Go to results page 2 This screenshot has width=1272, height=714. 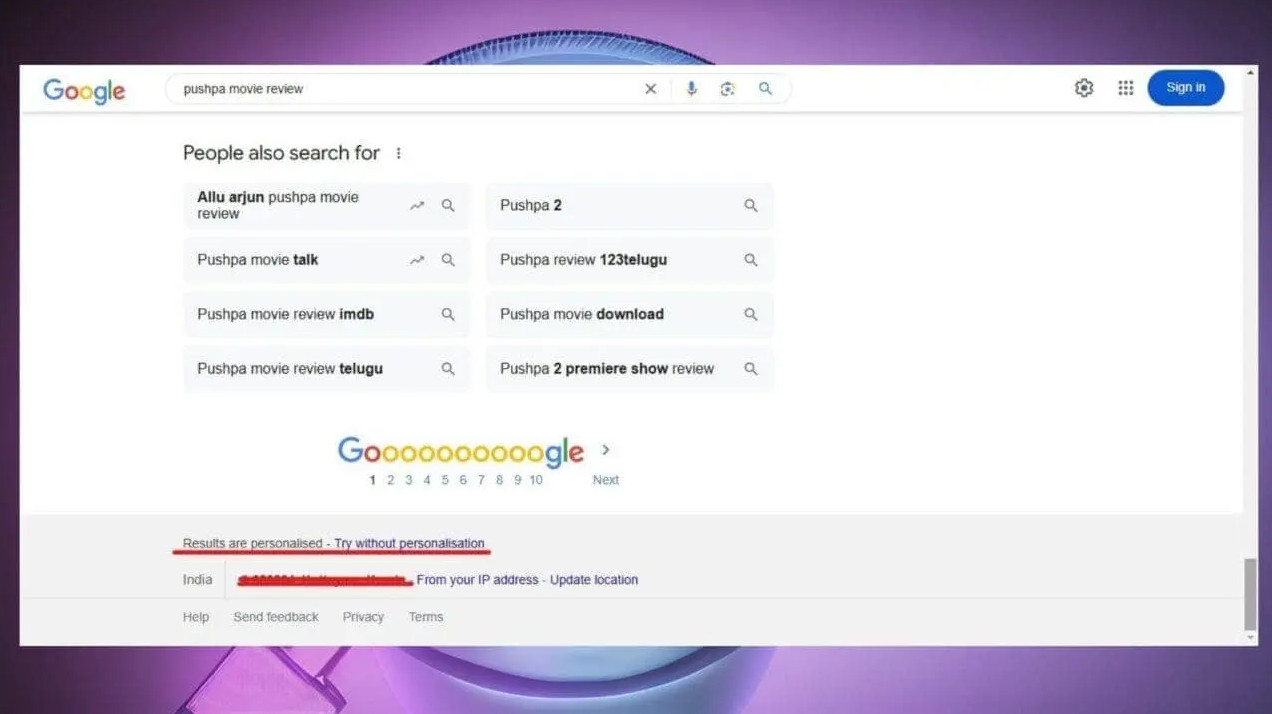[391, 480]
